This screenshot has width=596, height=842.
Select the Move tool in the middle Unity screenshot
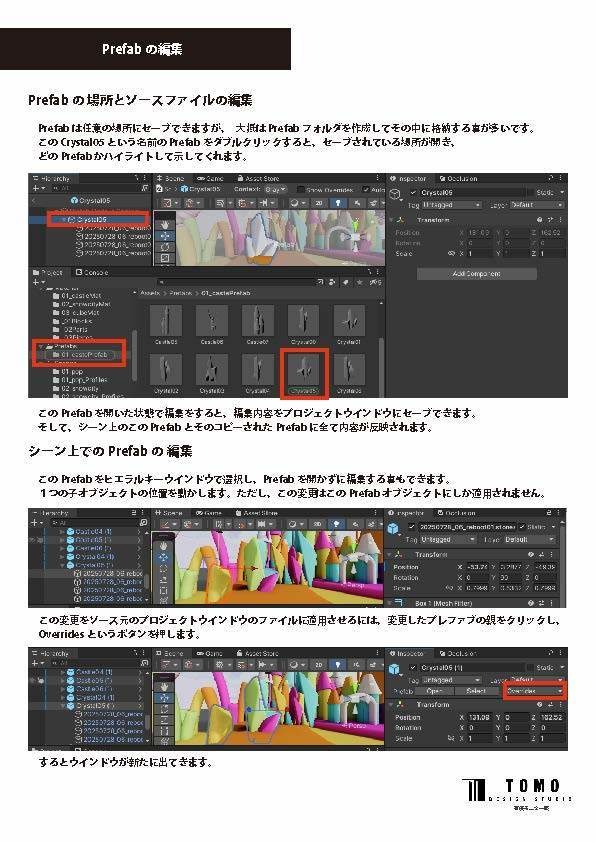[163, 557]
